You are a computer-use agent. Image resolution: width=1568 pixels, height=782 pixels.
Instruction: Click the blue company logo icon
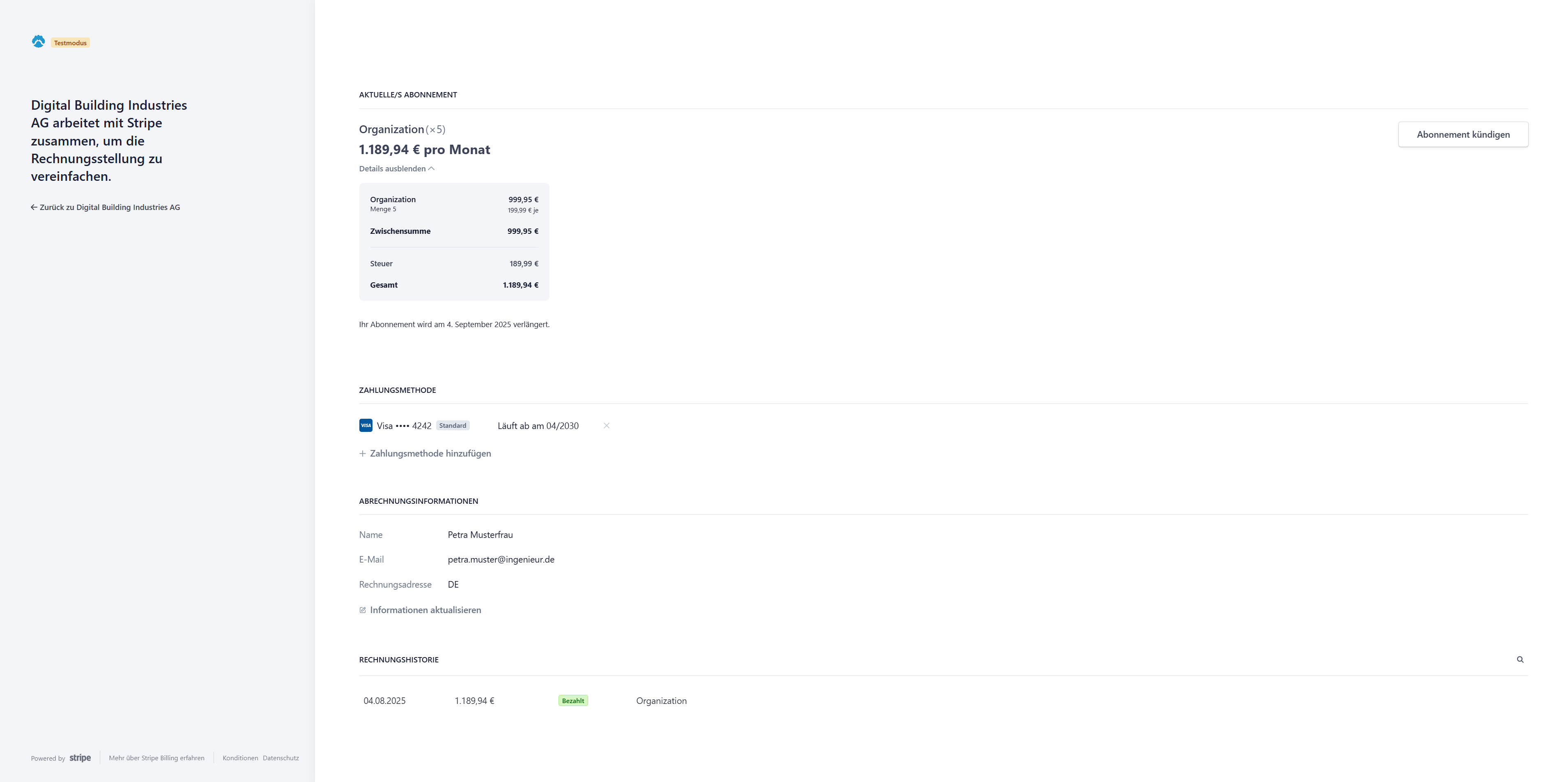[38, 42]
